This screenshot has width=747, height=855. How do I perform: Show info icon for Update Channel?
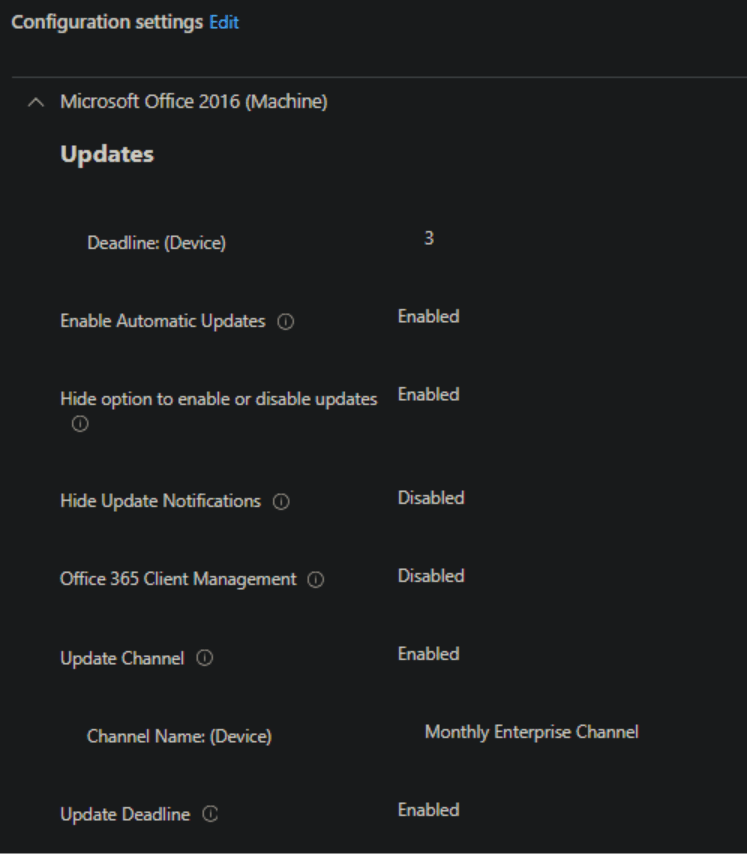click(x=204, y=658)
